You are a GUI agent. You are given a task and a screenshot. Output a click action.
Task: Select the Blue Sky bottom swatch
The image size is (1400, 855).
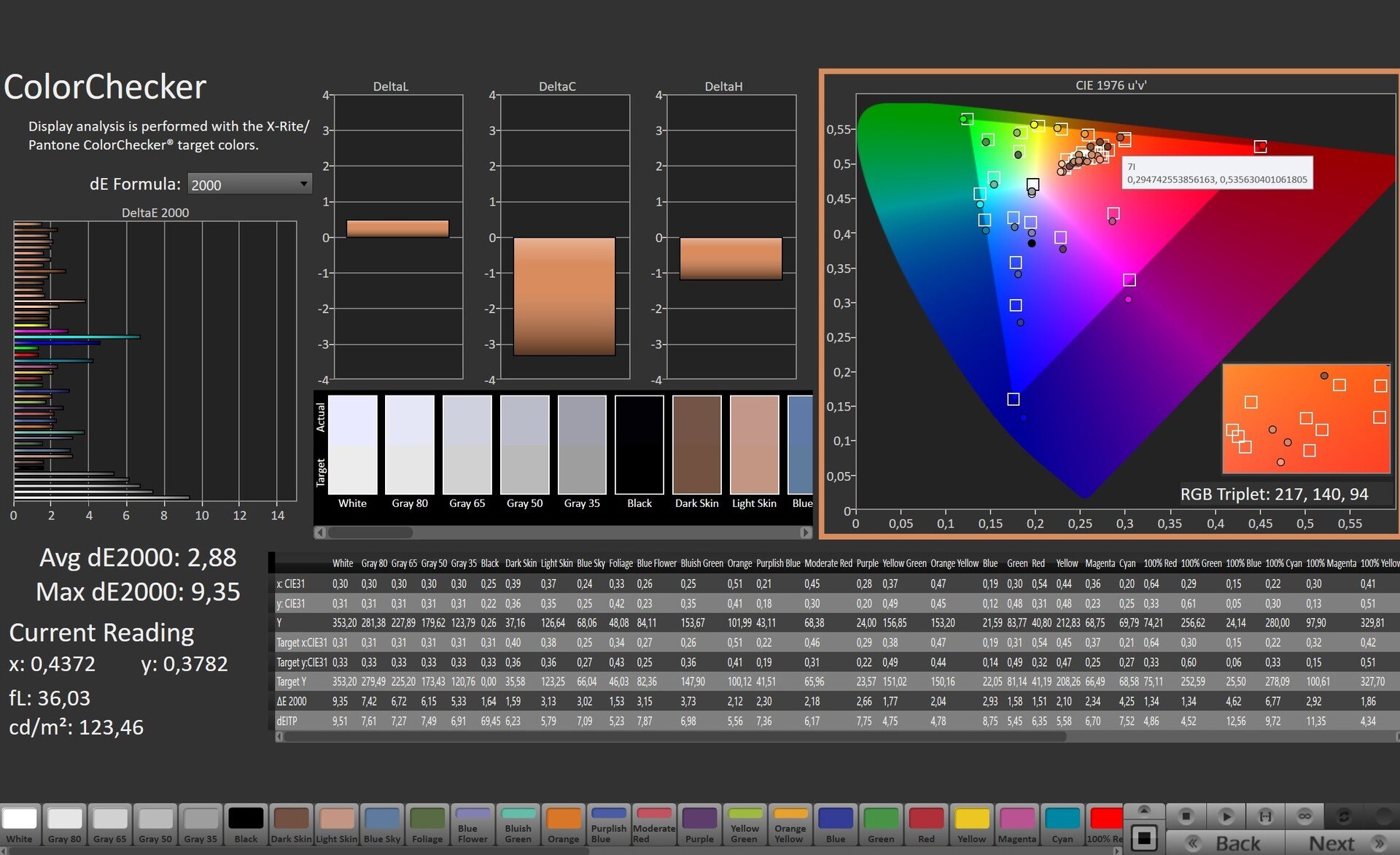(x=382, y=824)
